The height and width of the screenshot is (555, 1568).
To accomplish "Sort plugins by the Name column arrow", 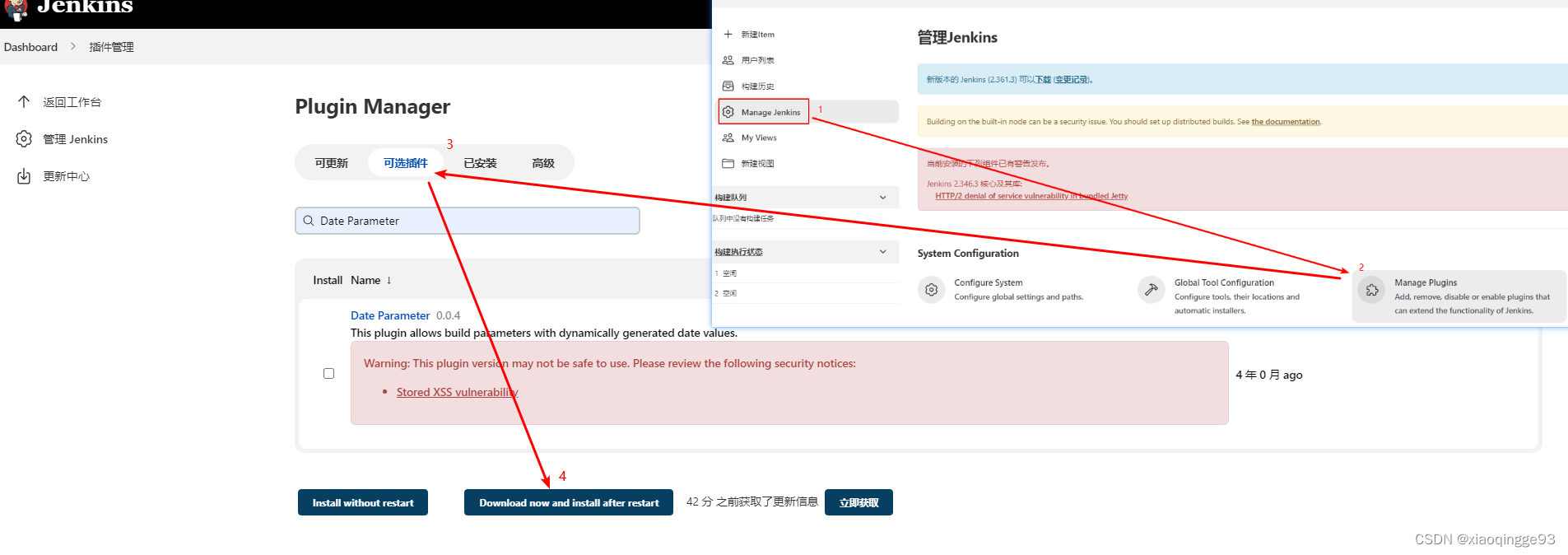I will click(x=389, y=280).
